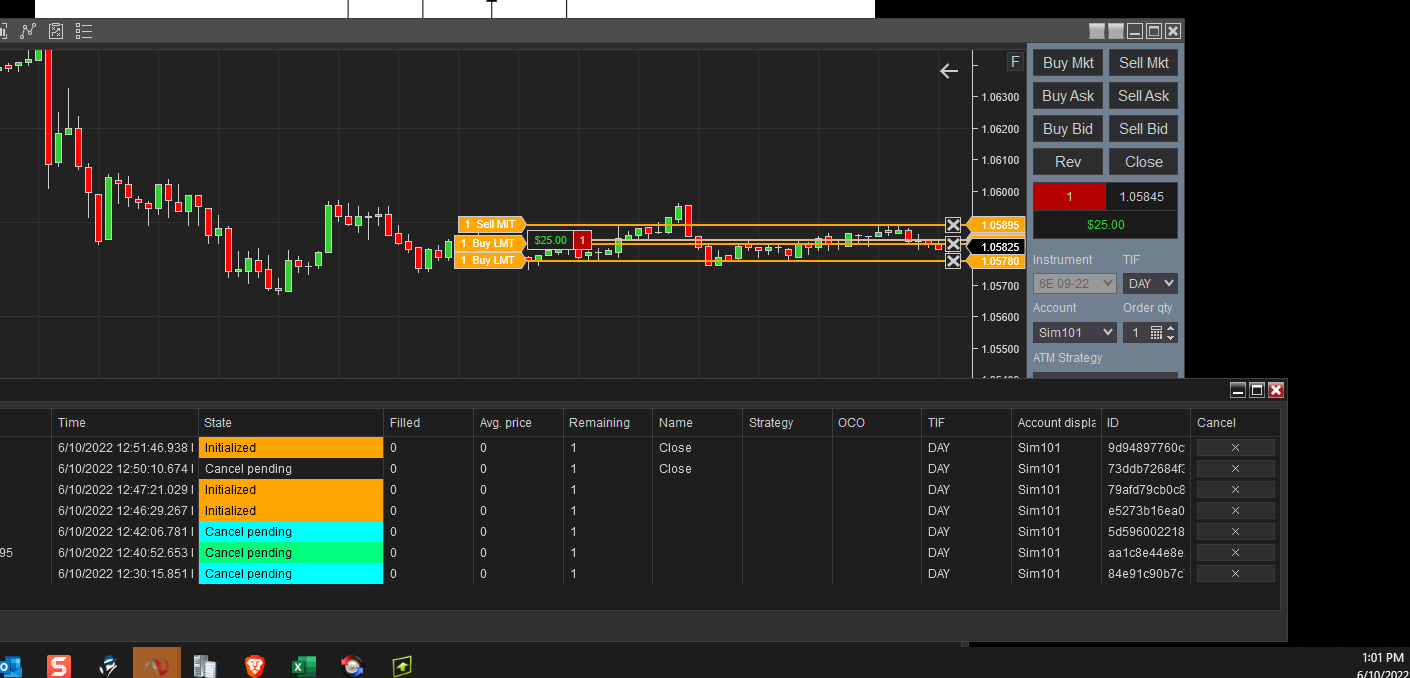Viewport: 1410px width, 678px height.
Task: Click the Strategy column header
Action: coord(788,423)
